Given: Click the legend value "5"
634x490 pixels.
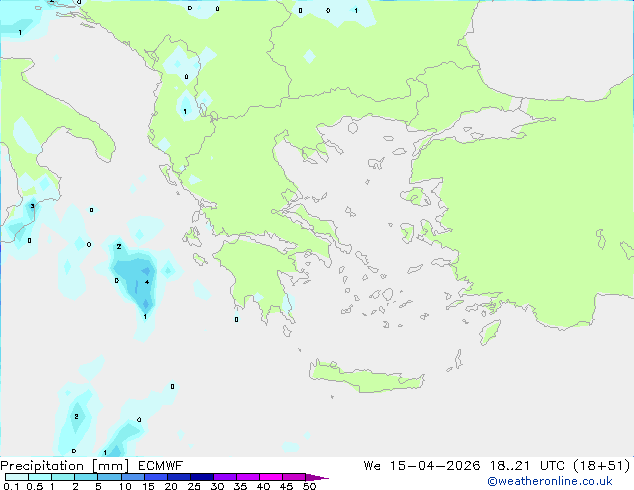Looking at the screenshot, I should (98, 486).
